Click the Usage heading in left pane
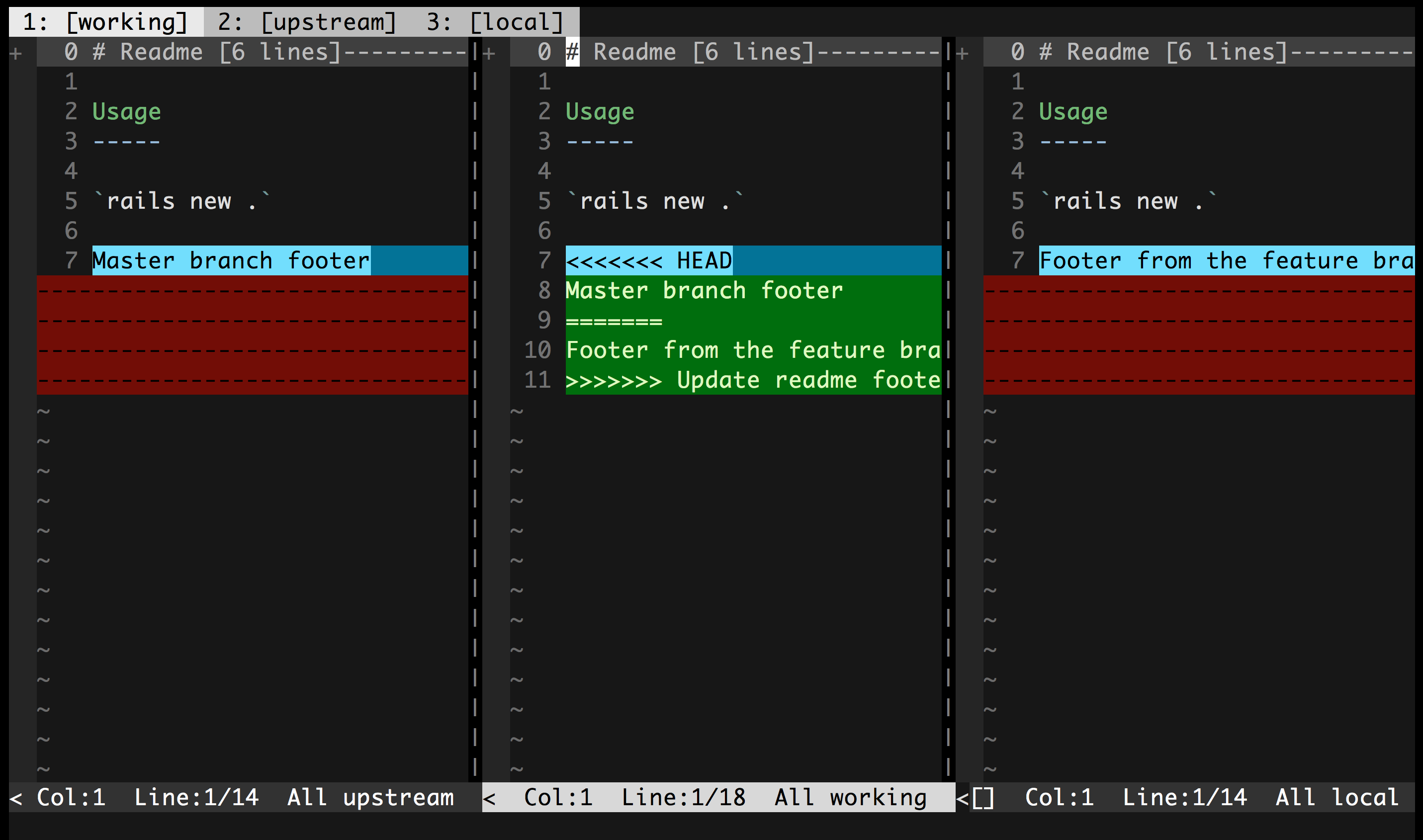The width and height of the screenshot is (1423, 840). point(127,111)
